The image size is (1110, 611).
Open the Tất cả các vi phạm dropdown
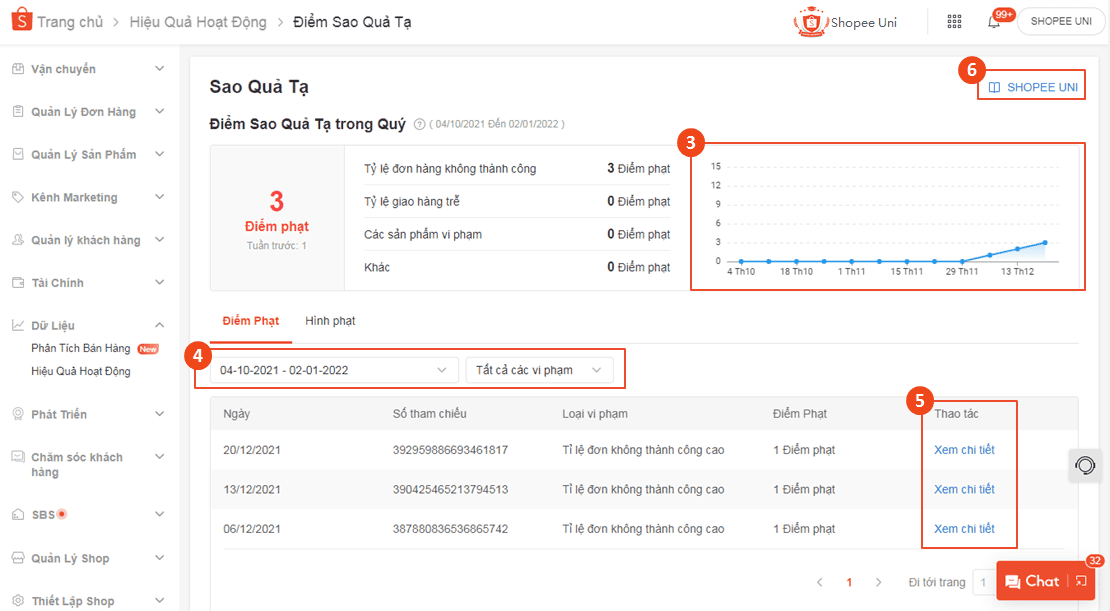539,370
